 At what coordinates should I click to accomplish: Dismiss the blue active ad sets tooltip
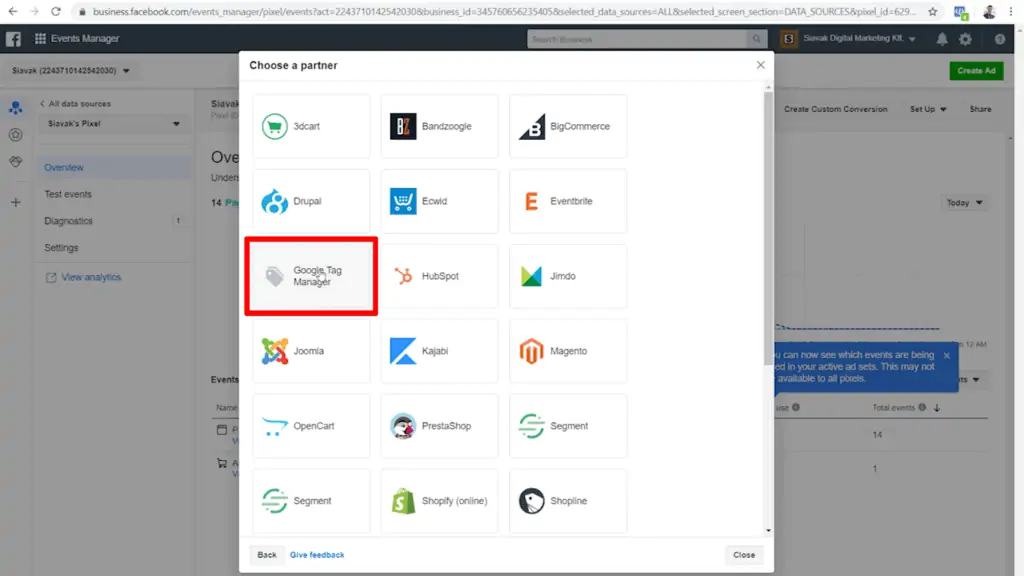click(948, 355)
